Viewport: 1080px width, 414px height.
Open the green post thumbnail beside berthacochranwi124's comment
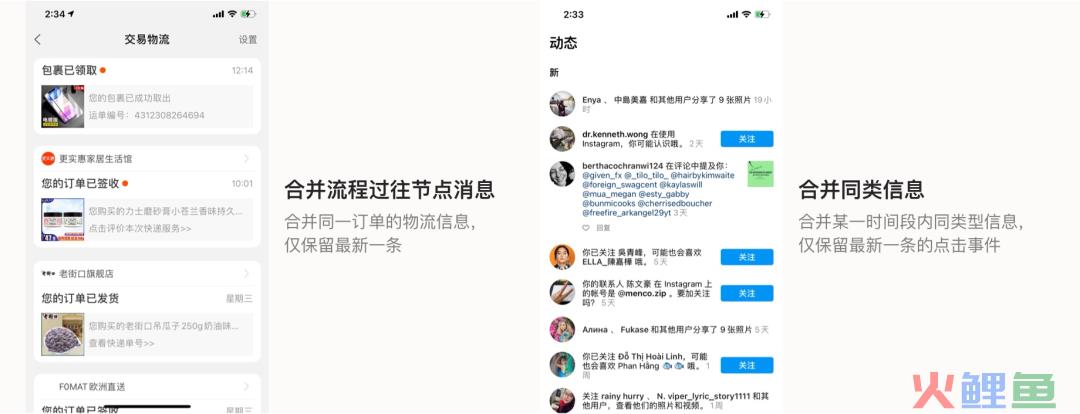click(760, 174)
